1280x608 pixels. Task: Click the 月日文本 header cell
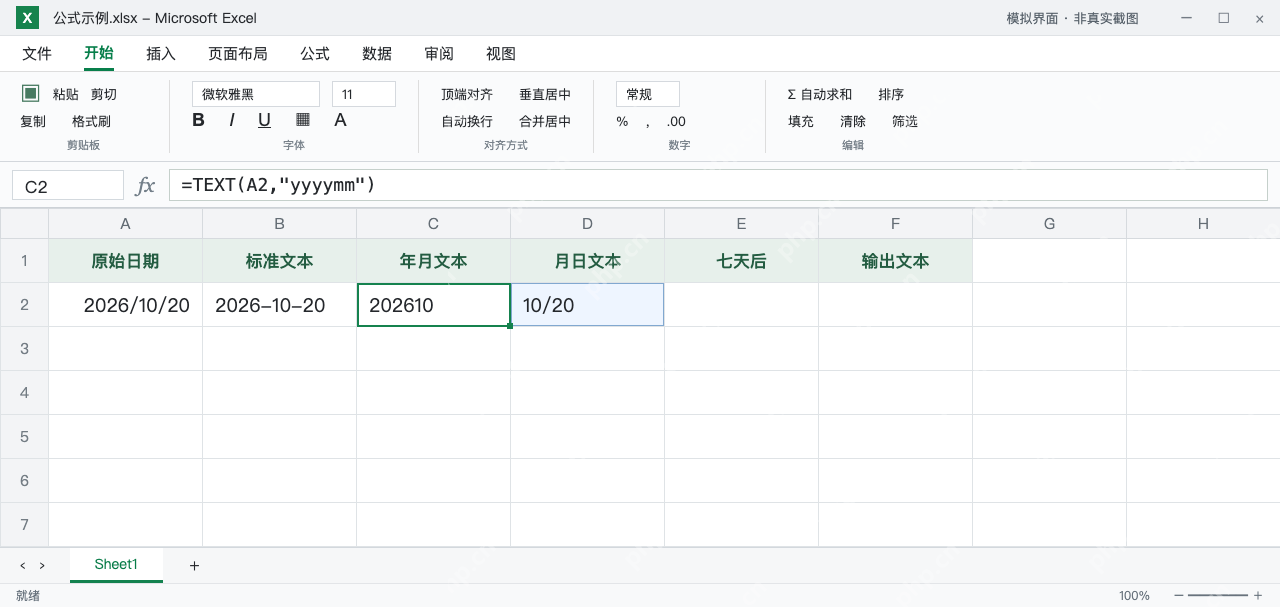click(x=587, y=261)
